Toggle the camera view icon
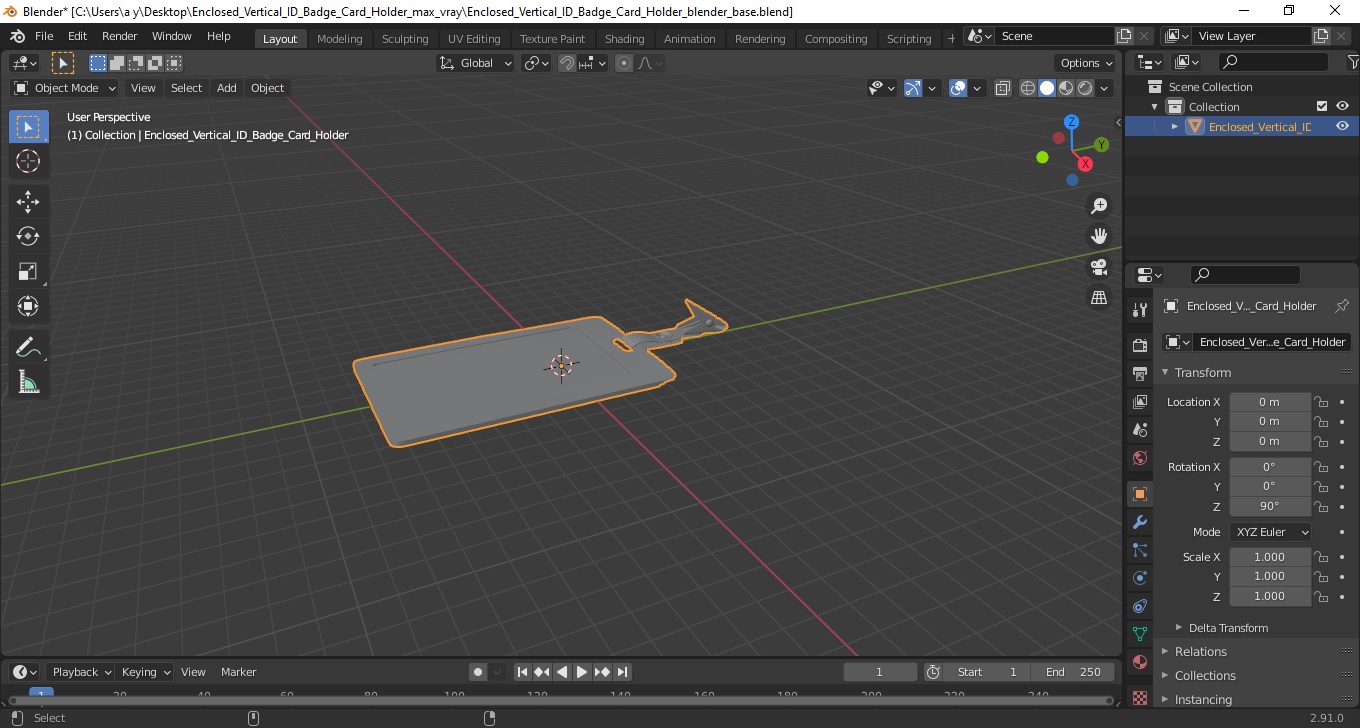 (x=1099, y=267)
